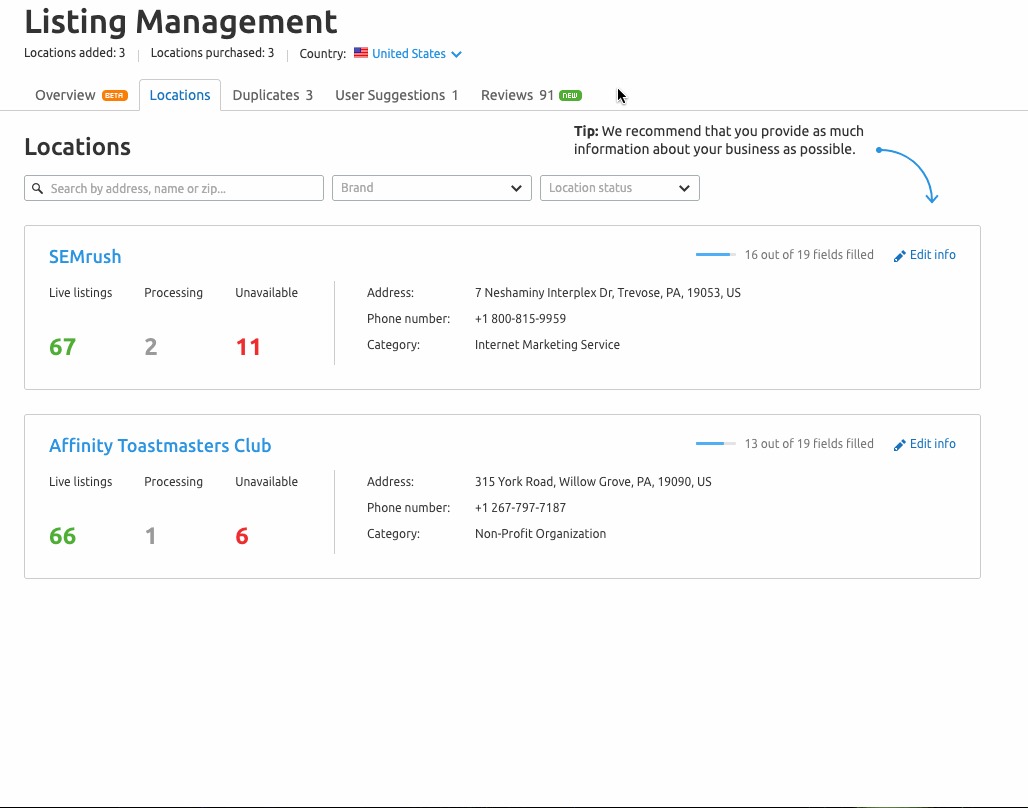The height and width of the screenshot is (808, 1028).
Task: Click the Brand dropdown chevron arrow
Action: pos(516,189)
